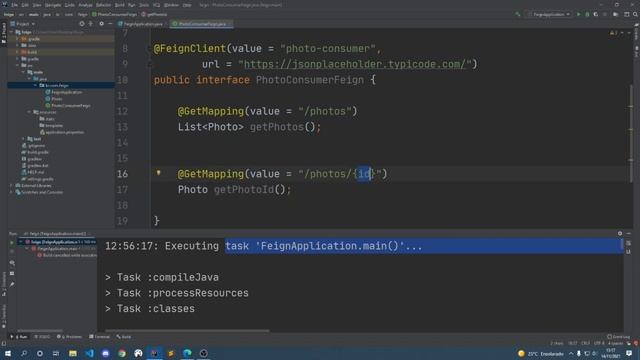Click the Search Everywhere magnifier icon
Screen dimensions: 640x360
click(x=635, y=14)
